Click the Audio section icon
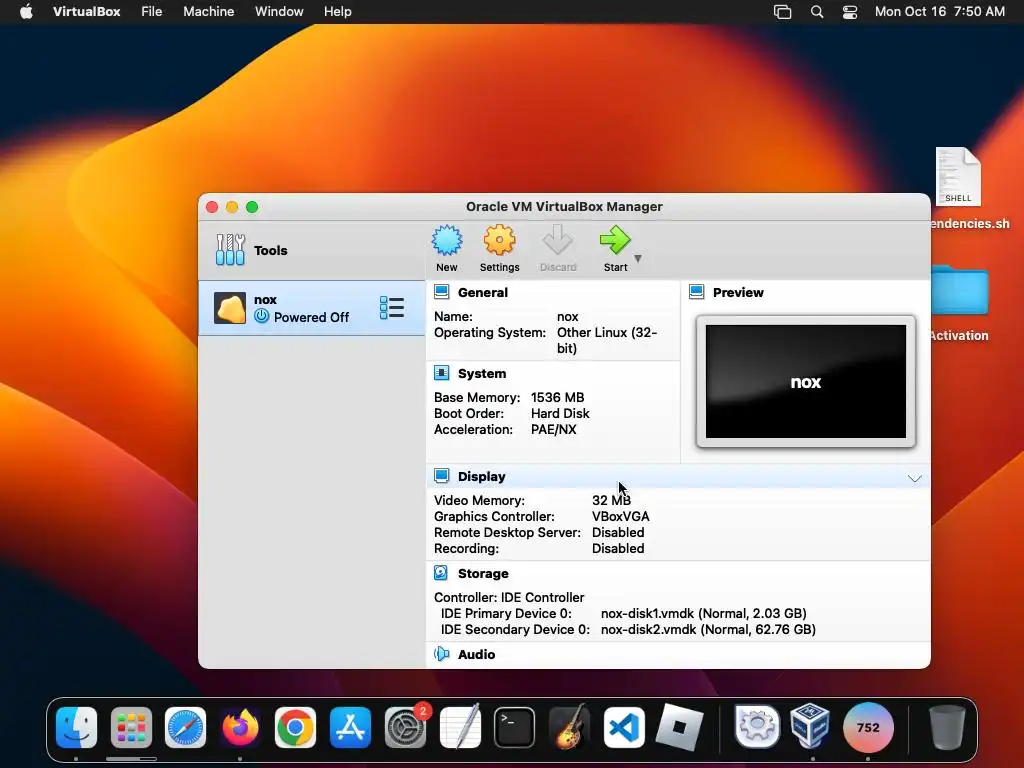Viewport: 1024px width, 768px height. (441, 654)
